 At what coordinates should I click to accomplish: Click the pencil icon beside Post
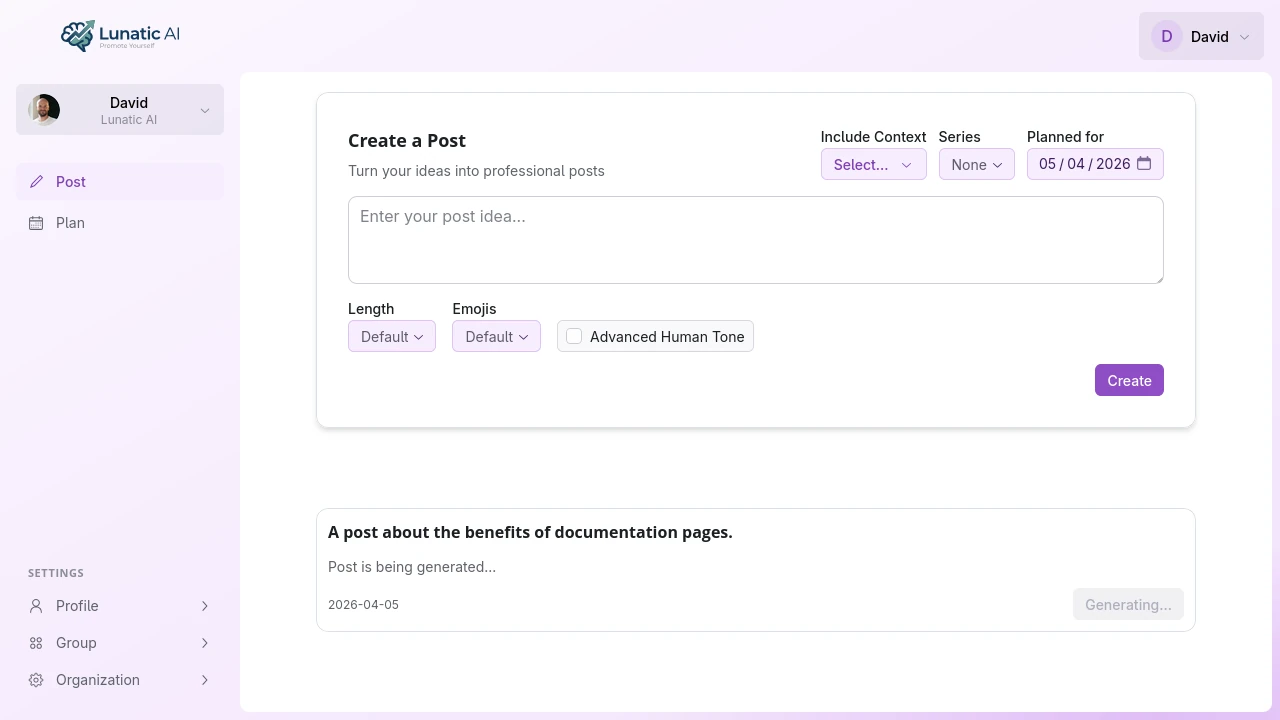[36, 181]
